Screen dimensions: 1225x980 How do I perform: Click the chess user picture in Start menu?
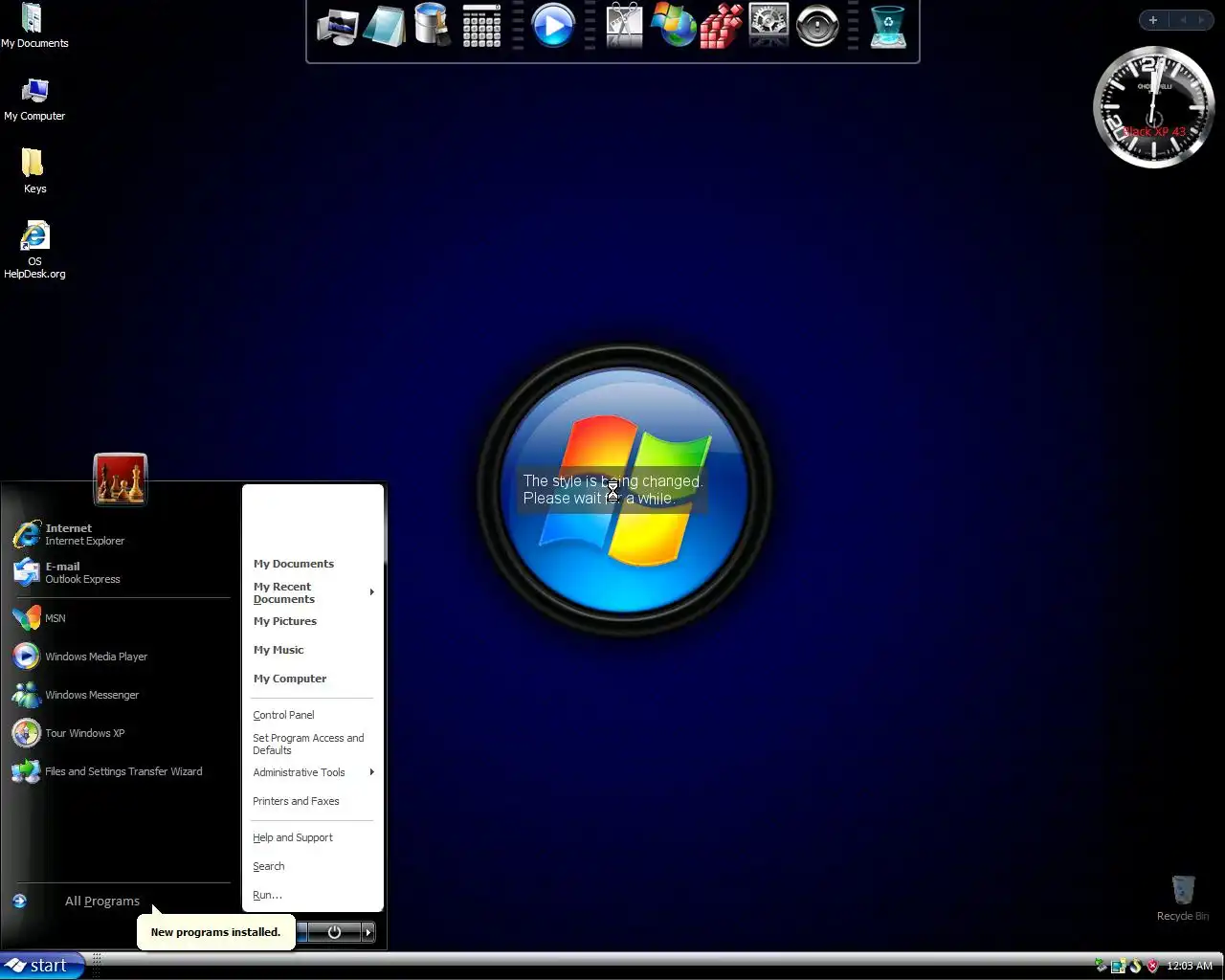[121, 479]
